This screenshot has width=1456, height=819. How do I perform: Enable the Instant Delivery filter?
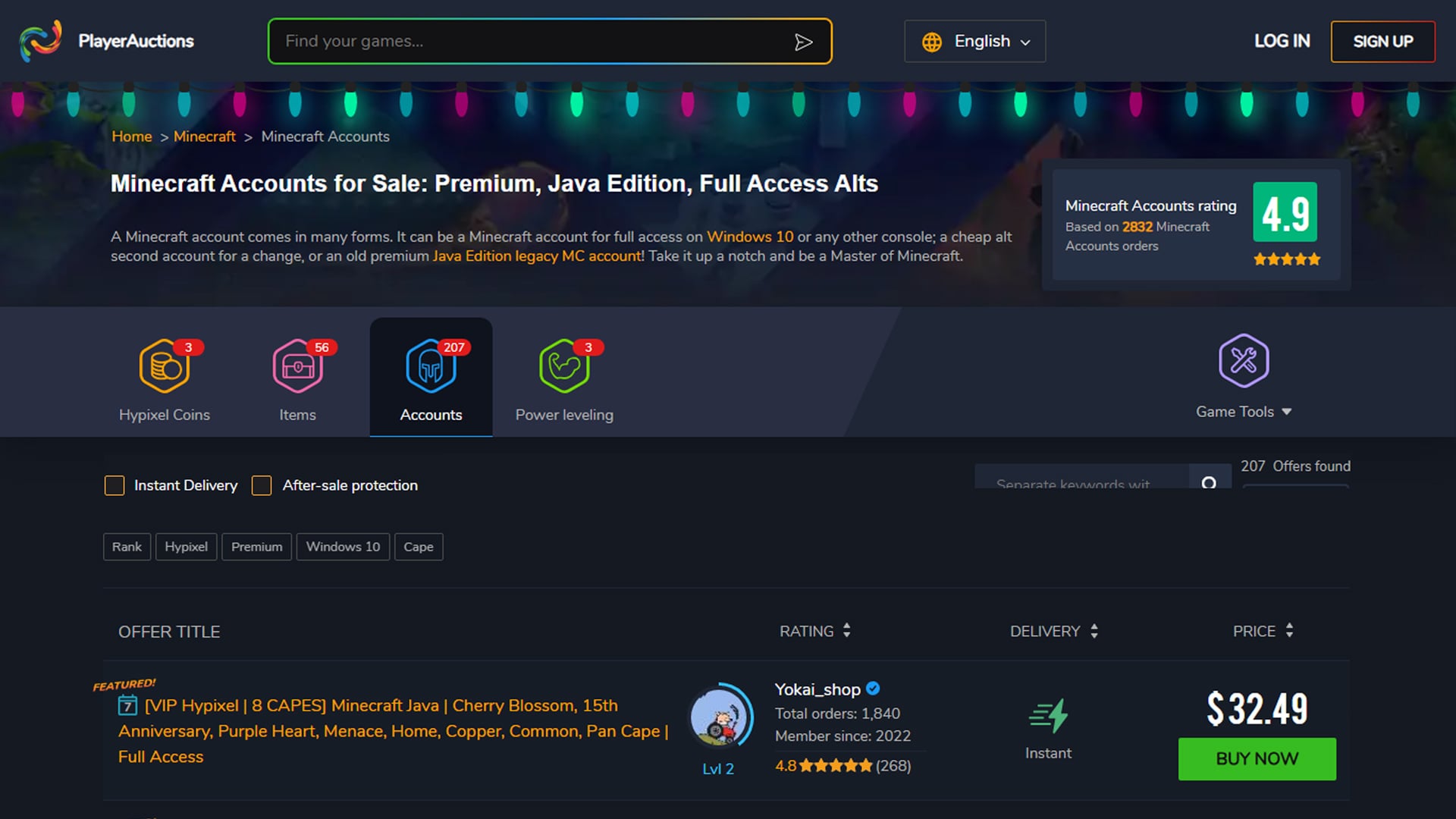[115, 485]
